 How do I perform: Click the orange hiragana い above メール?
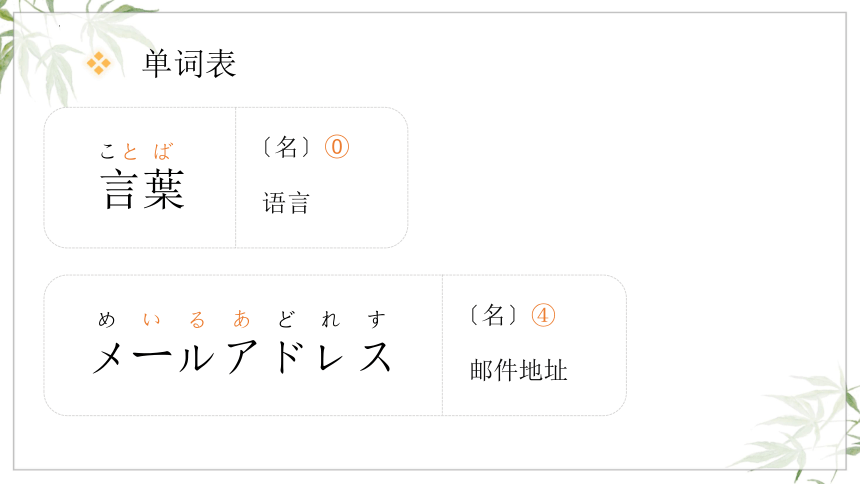(x=151, y=319)
